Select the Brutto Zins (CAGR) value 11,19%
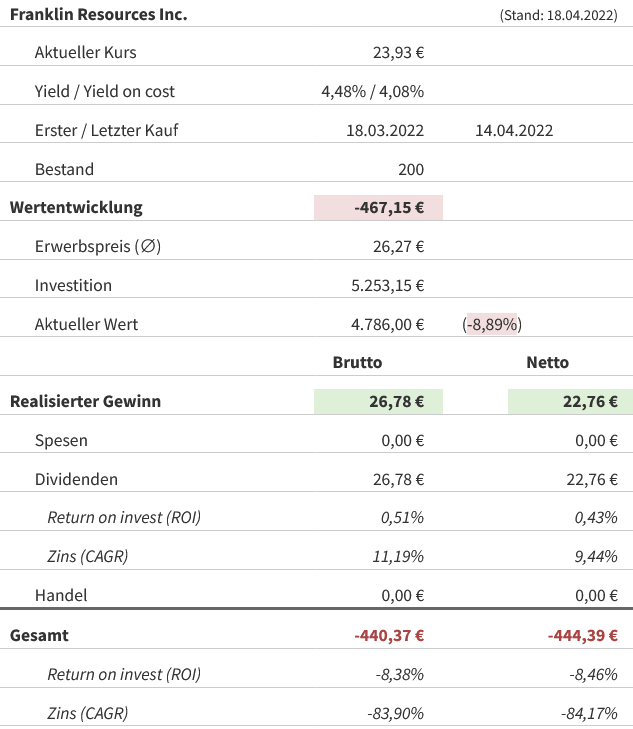The height and width of the screenshot is (729, 633). click(x=399, y=556)
